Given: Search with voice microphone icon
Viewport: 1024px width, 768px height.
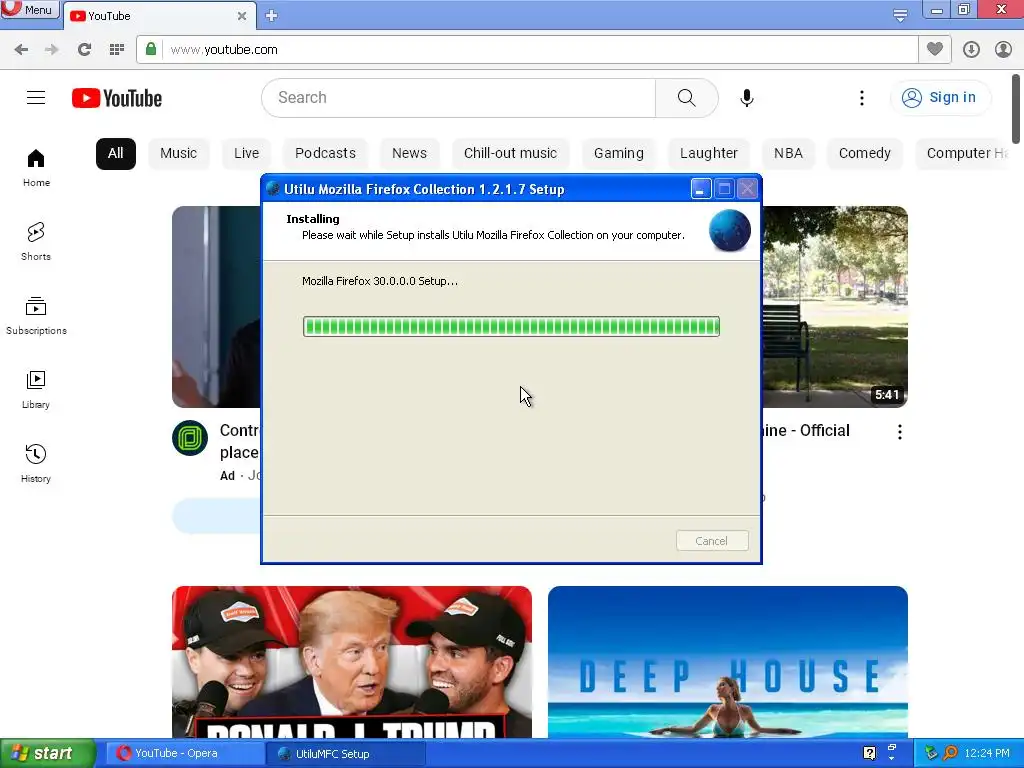Looking at the screenshot, I should [x=746, y=98].
